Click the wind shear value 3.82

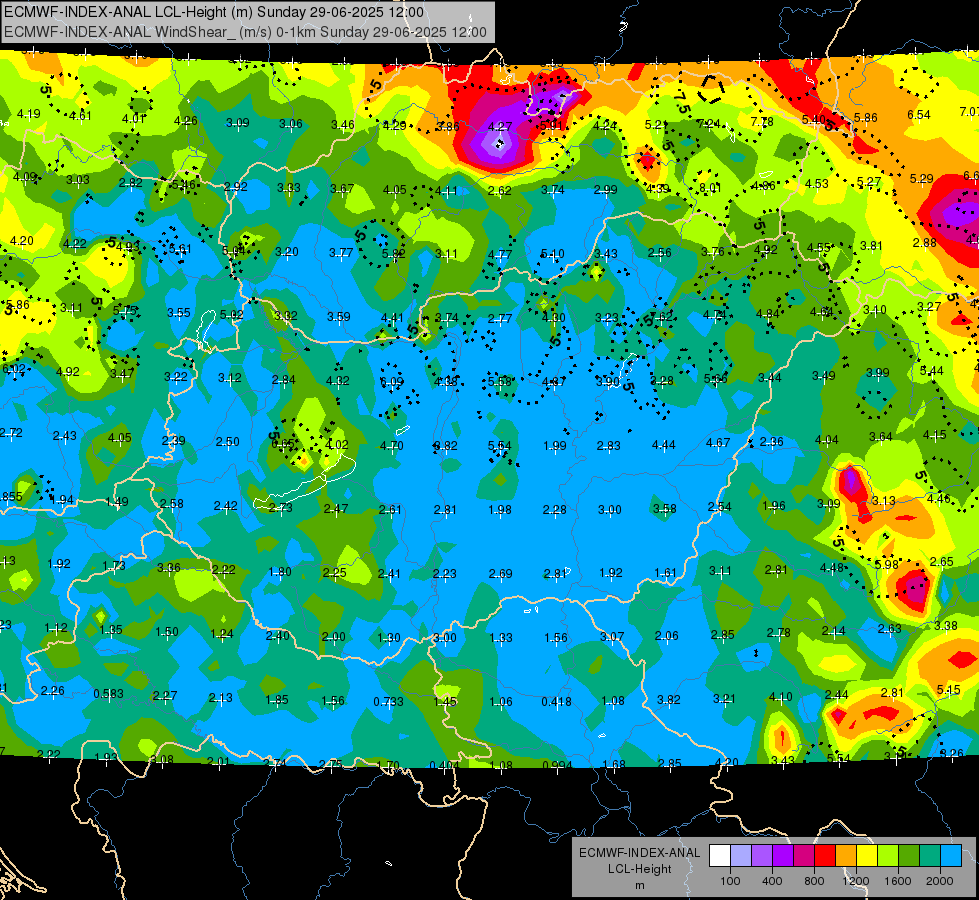pos(669,700)
